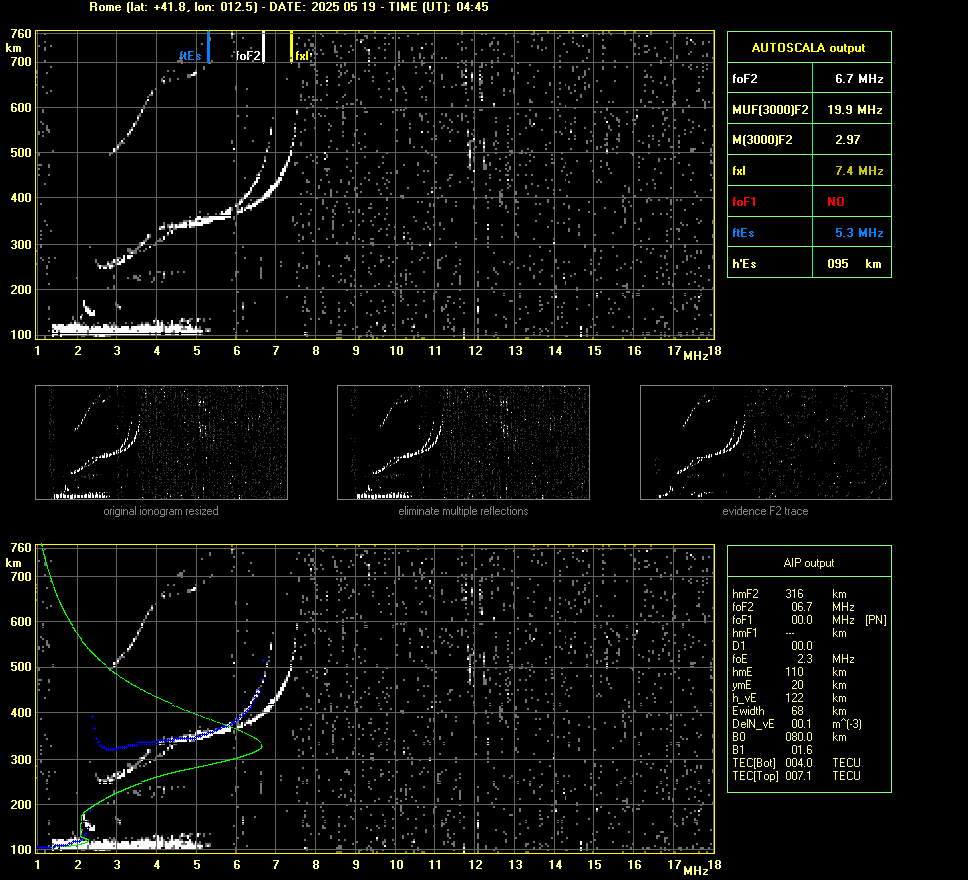Viewport: 968px width, 880px height.
Task: Click the 'original ionogram resized' thumbnail
Action: pos(161,442)
